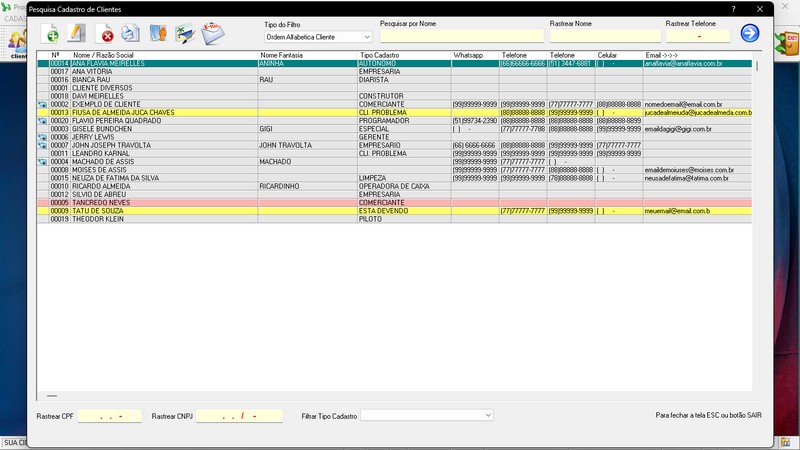Click the Nº column header
The image size is (800, 450).
[x=56, y=55]
